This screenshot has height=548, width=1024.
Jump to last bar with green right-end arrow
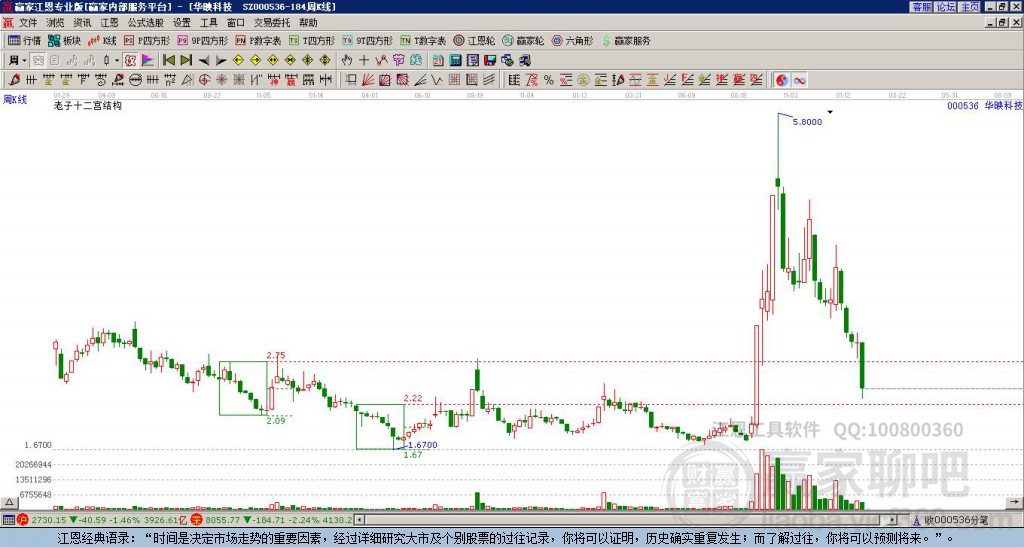tap(186, 61)
